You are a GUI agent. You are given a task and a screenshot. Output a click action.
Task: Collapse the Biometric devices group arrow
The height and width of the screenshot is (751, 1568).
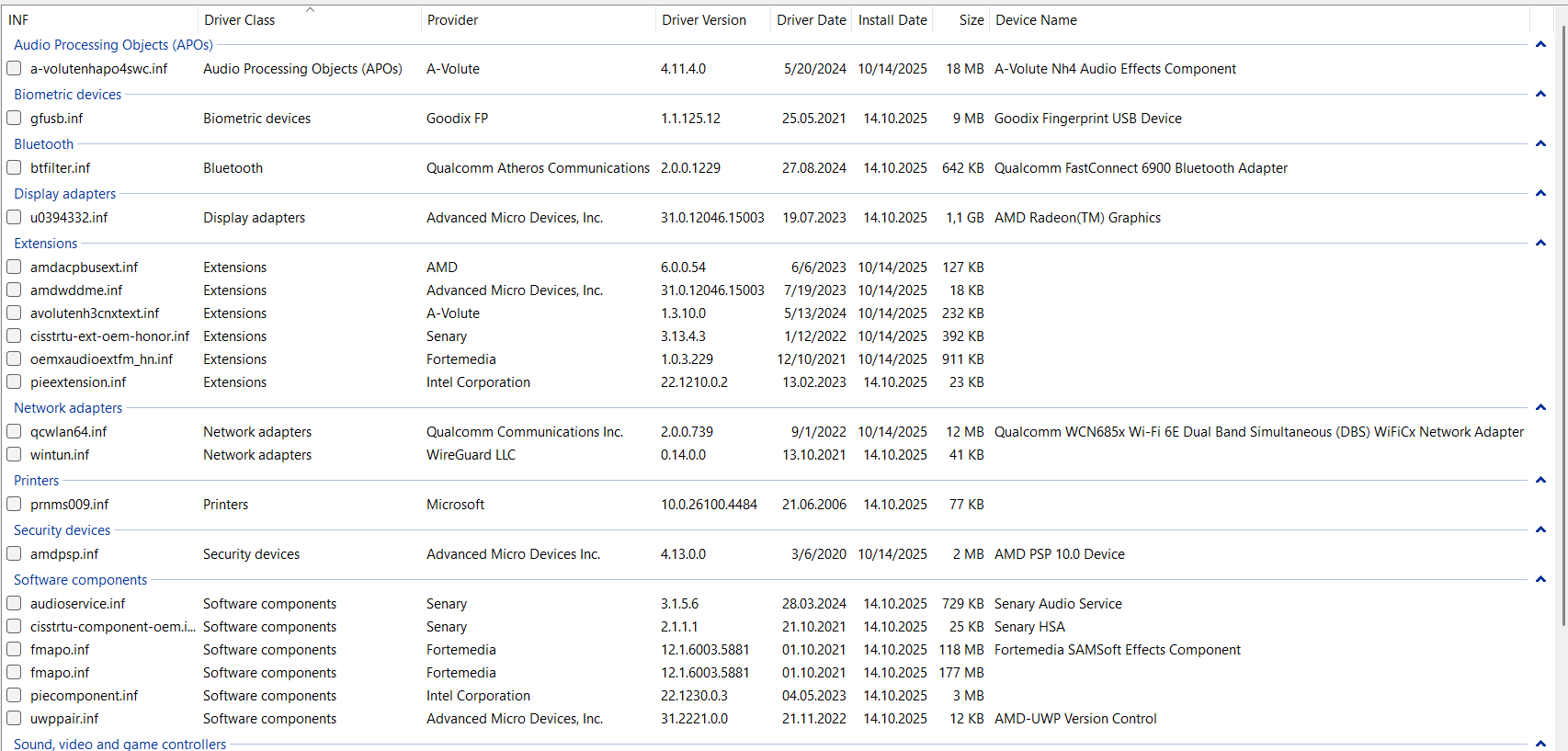[x=1540, y=95]
